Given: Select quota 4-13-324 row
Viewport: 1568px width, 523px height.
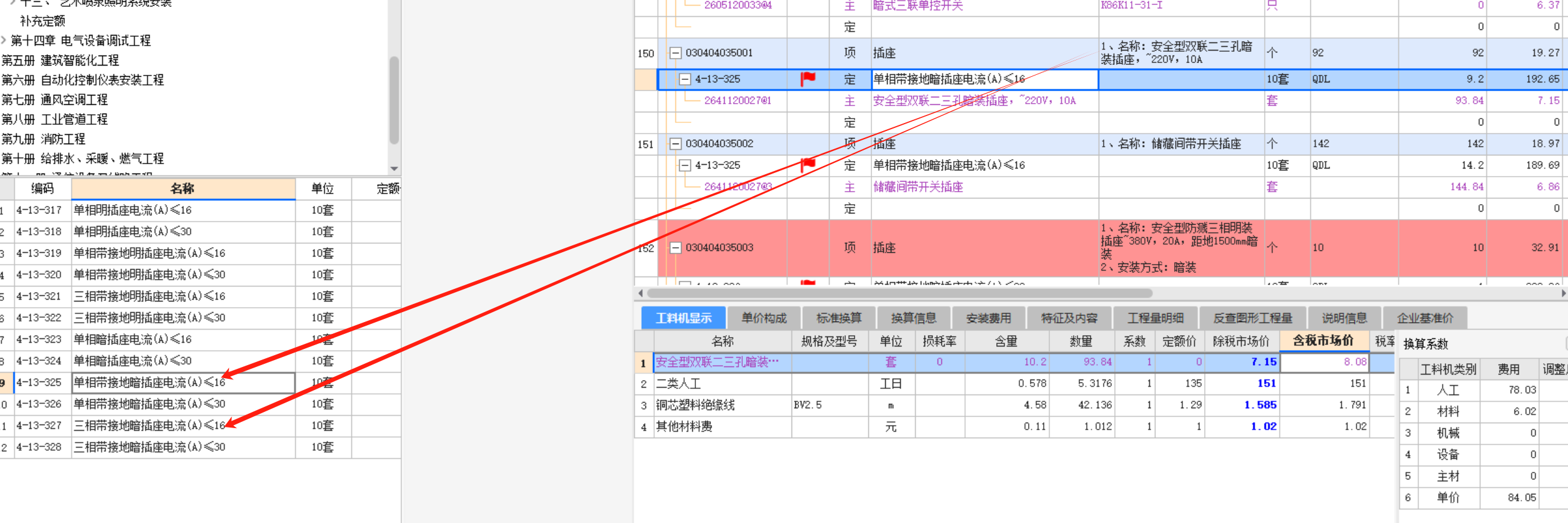Looking at the screenshot, I should coord(200,361).
